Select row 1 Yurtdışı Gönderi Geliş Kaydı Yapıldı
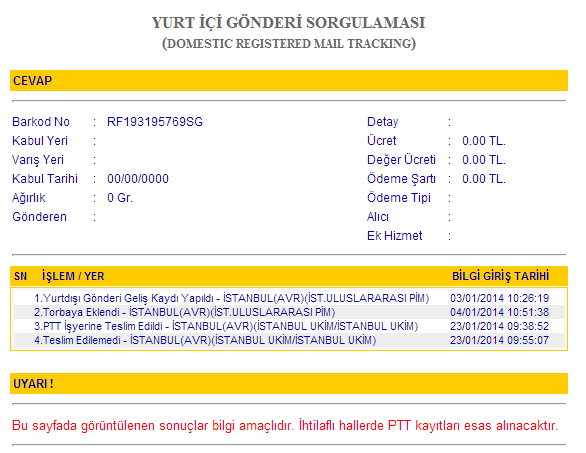 click(289, 298)
